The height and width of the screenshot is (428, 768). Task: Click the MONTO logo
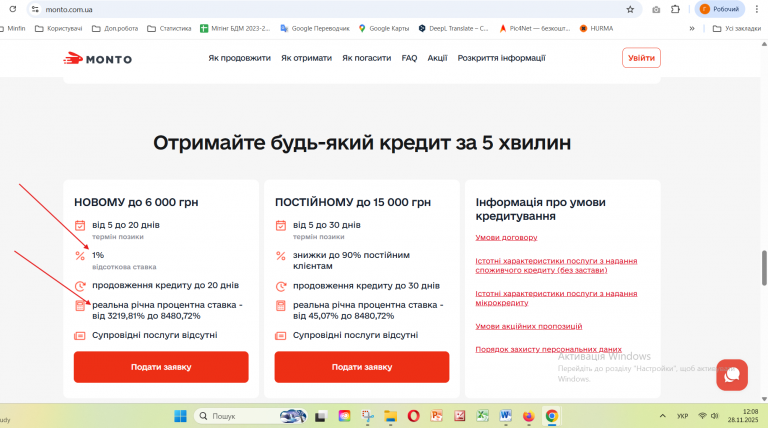[97, 59]
